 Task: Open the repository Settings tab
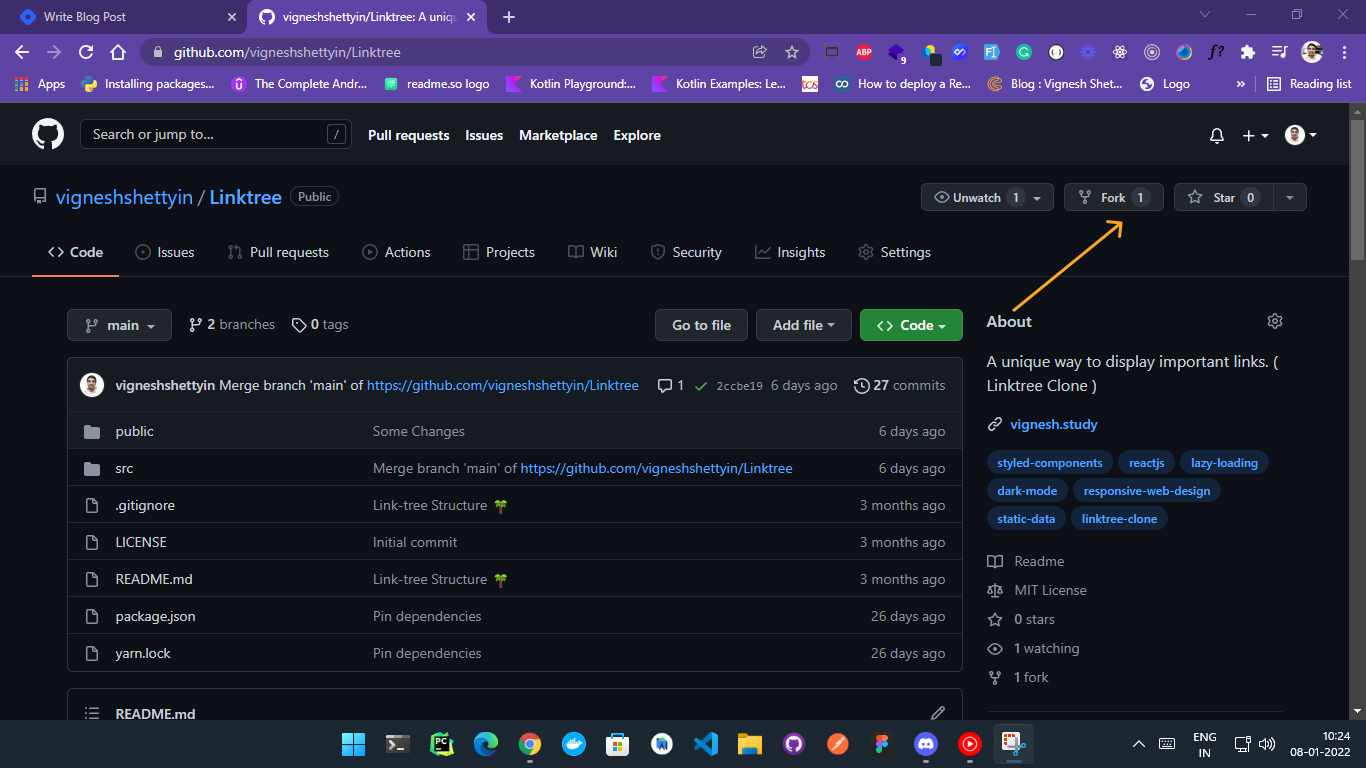pos(894,252)
